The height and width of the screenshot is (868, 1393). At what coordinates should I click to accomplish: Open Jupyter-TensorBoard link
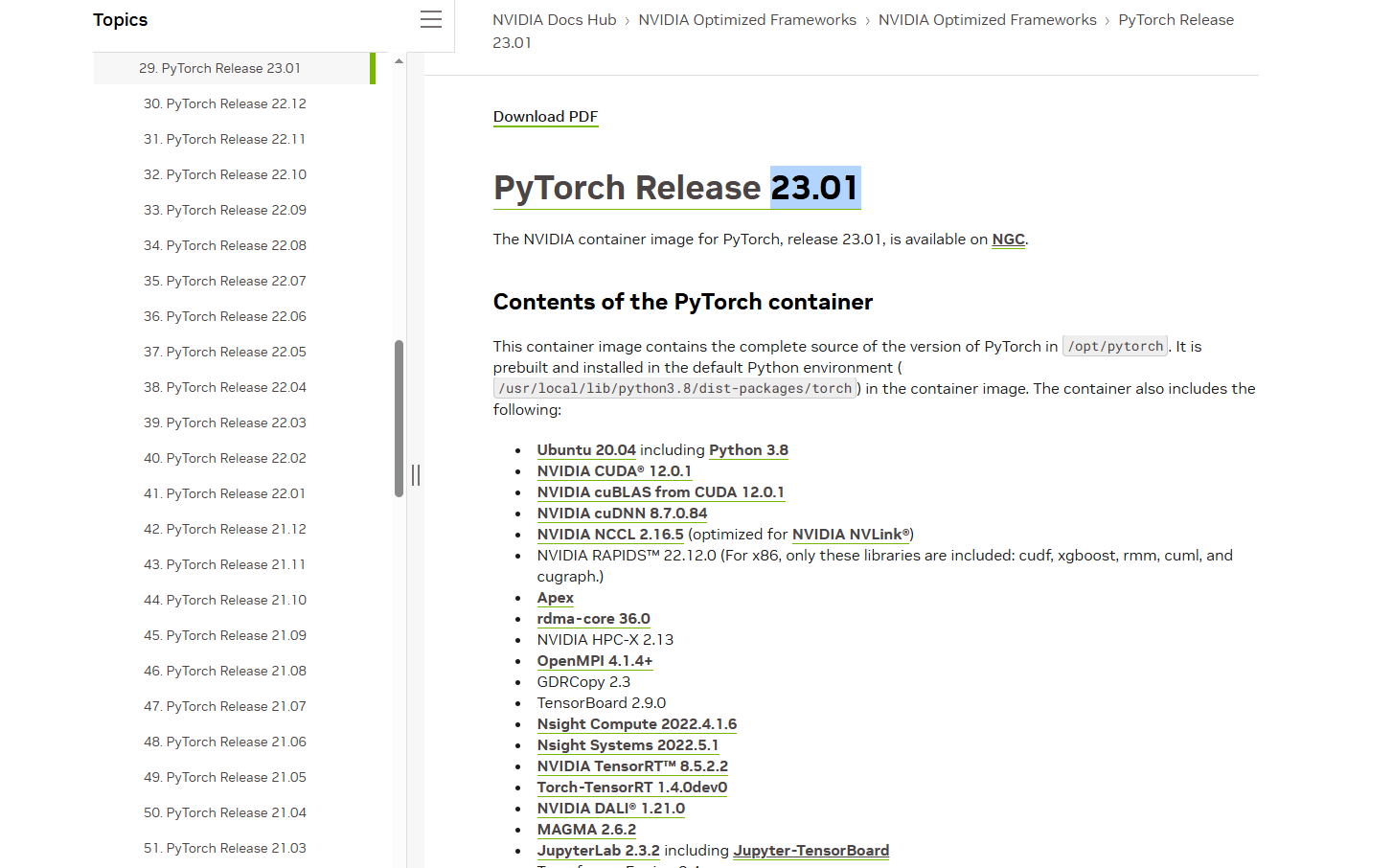(811, 851)
